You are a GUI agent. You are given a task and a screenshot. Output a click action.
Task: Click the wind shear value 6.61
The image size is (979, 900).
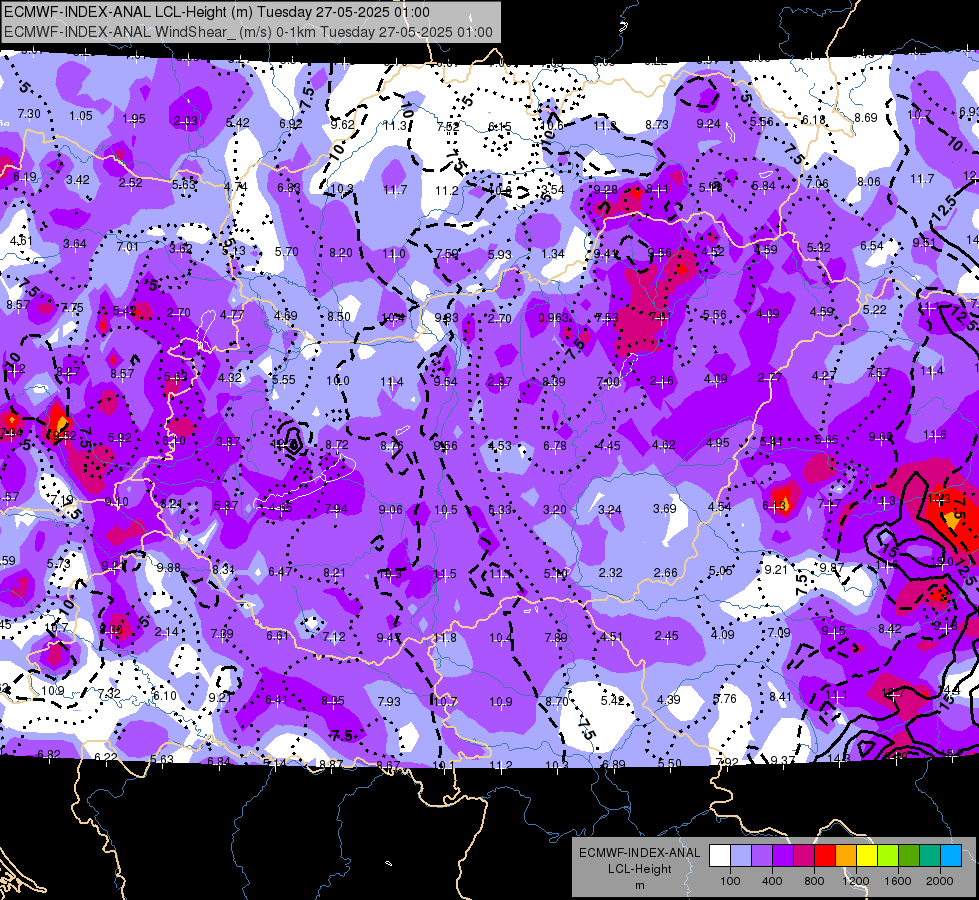pos(278,636)
